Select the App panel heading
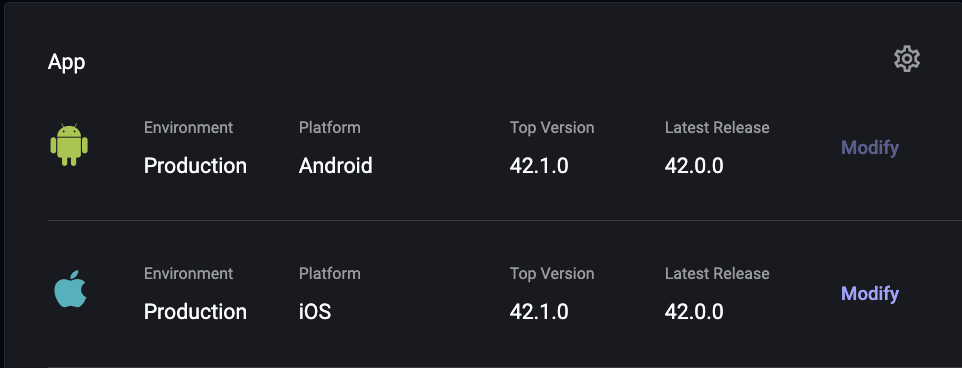This screenshot has width=962, height=368. click(66, 62)
